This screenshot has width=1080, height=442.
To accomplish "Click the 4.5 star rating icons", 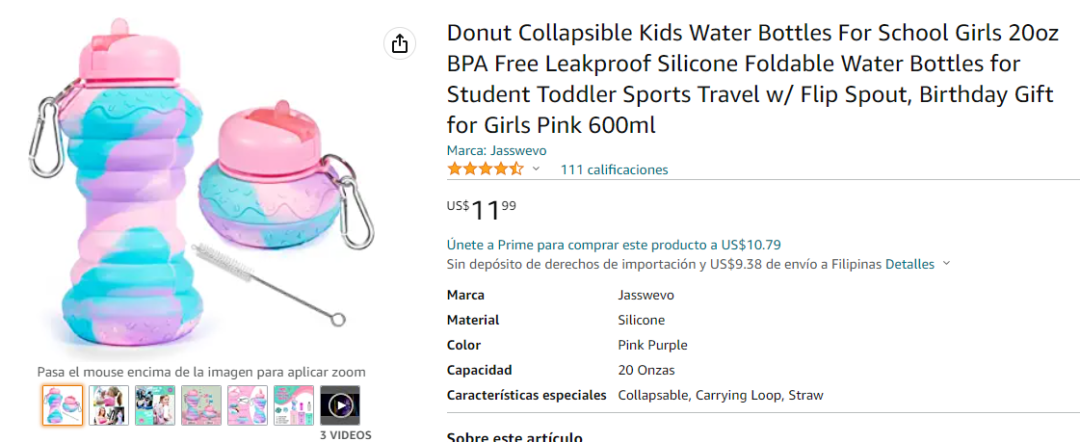I will point(485,169).
